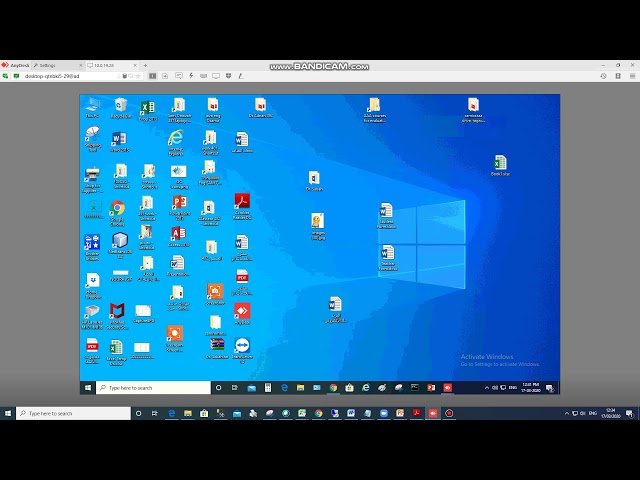Image resolution: width=640 pixels, height=480 pixels.
Task: Switch to the AnyDesk Settings tab
Action: (x=56, y=65)
